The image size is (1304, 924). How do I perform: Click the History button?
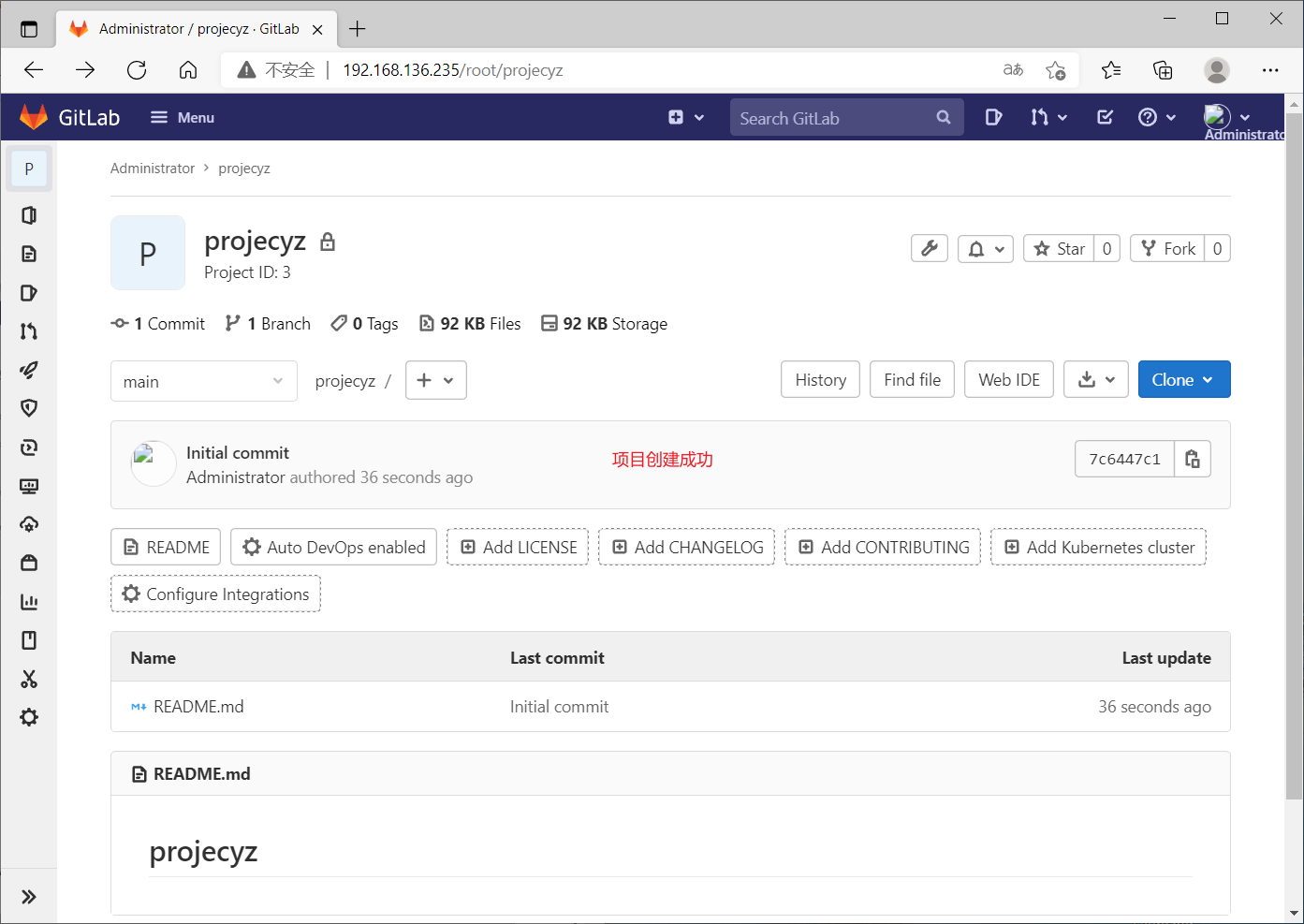coord(821,379)
